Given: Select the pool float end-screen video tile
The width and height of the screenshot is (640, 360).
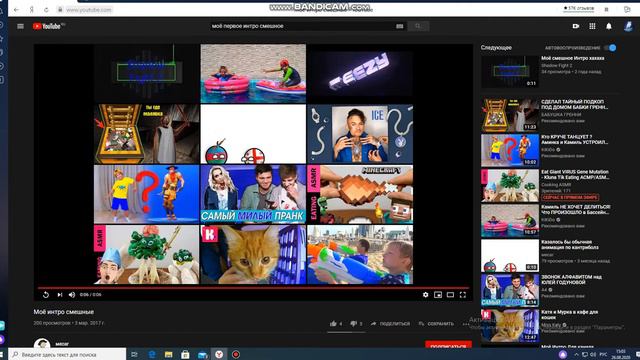Looking at the screenshot, I should [x=253, y=73].
